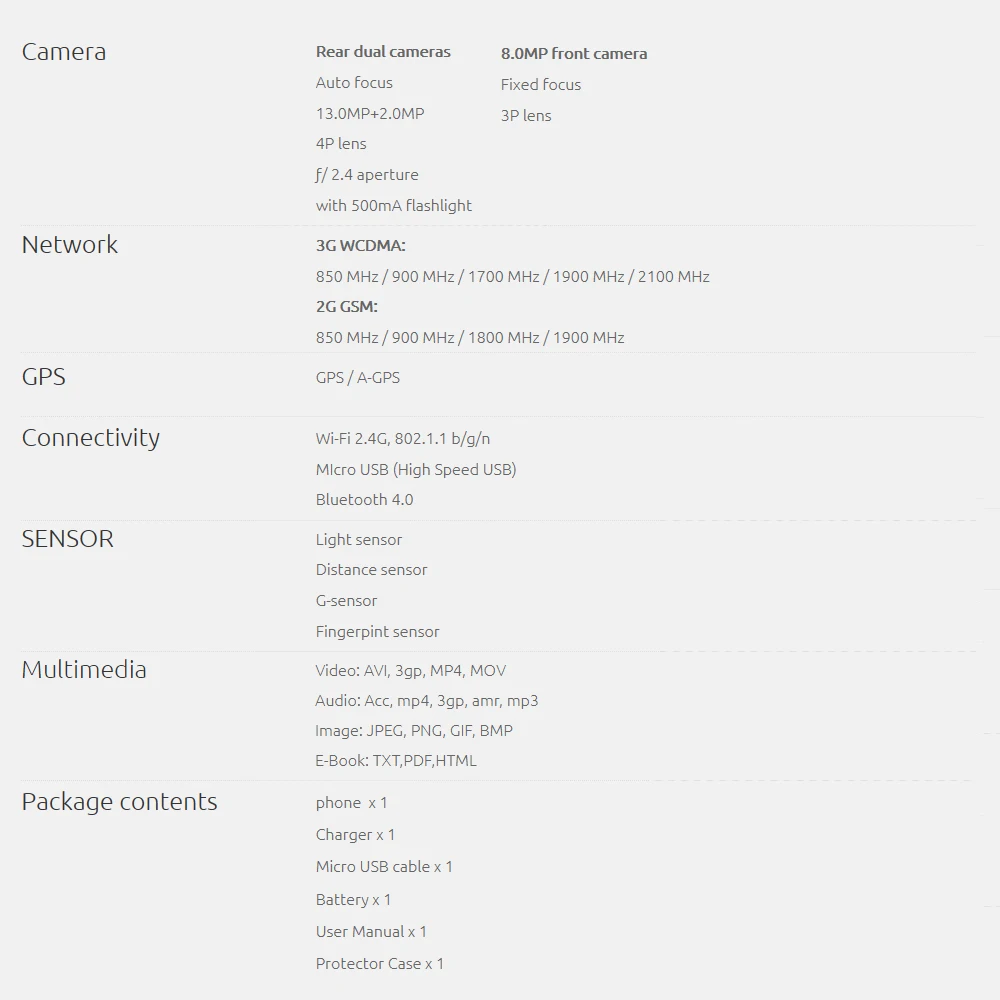The width and height of the screenshot is (1000, 1000).
Task: Click the Camera section heading
Action: 64,52
